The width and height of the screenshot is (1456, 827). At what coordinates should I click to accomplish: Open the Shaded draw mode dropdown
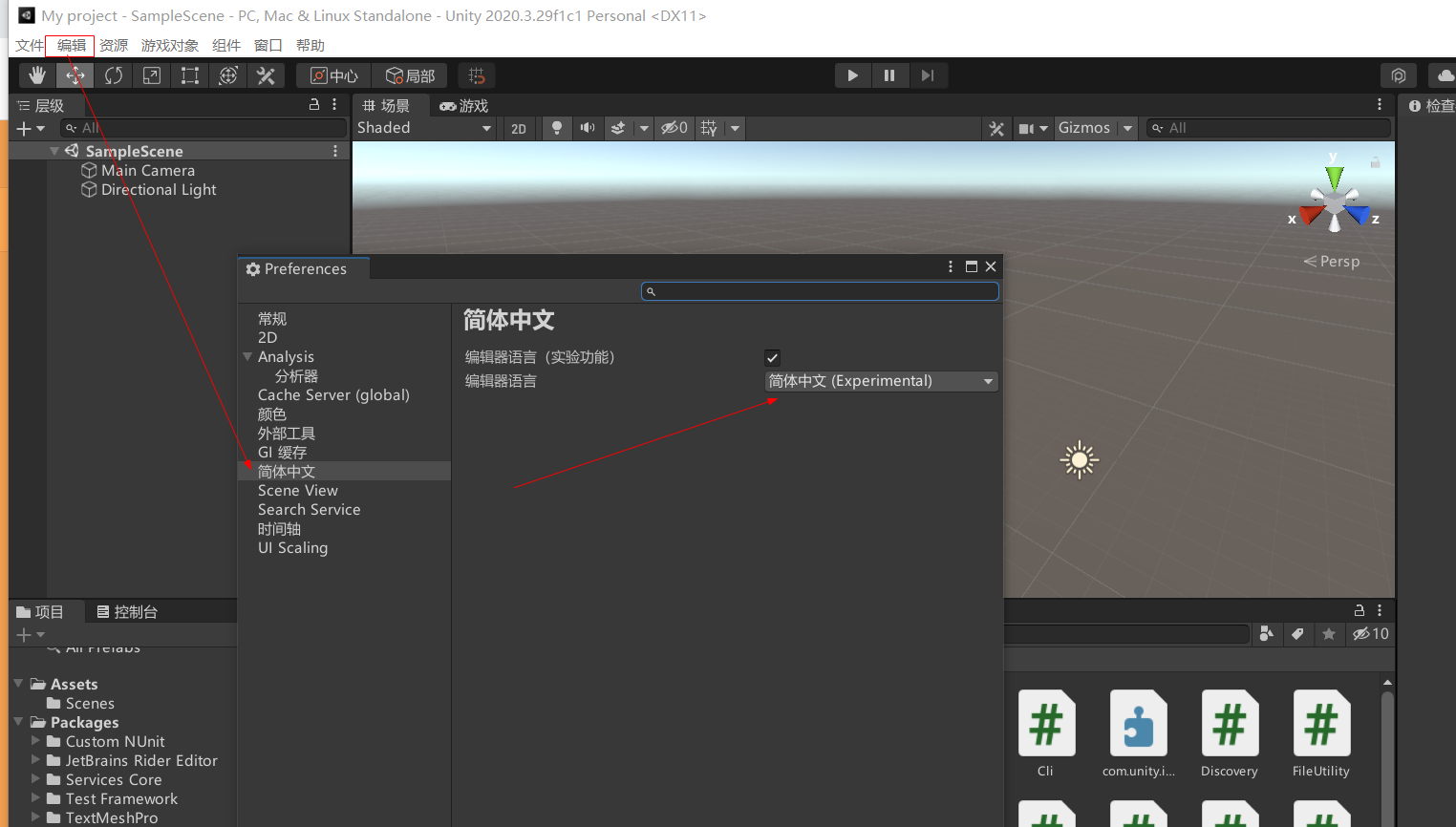pos(425,127)
